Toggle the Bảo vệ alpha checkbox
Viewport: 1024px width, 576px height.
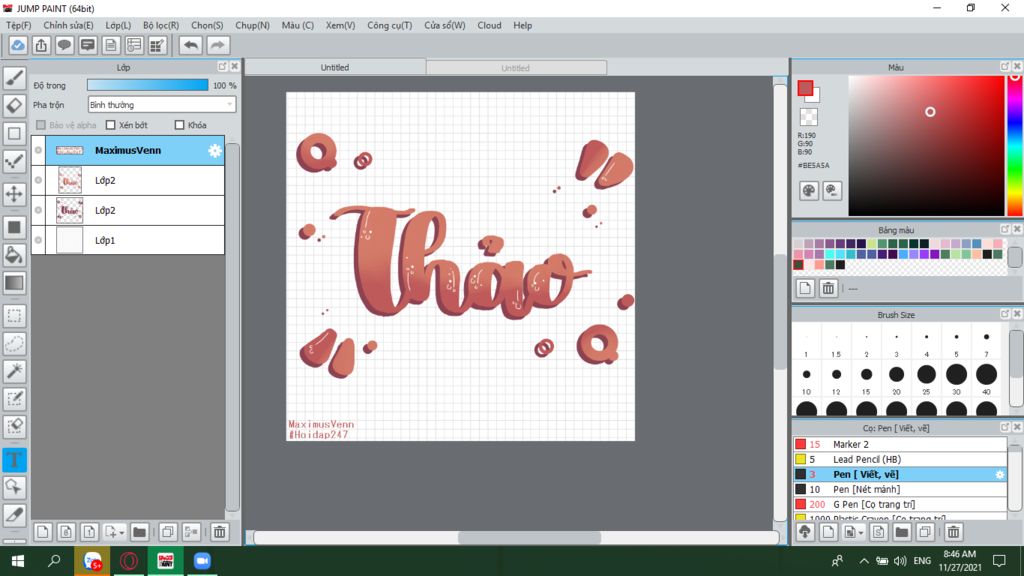click(x=41, y=125)
